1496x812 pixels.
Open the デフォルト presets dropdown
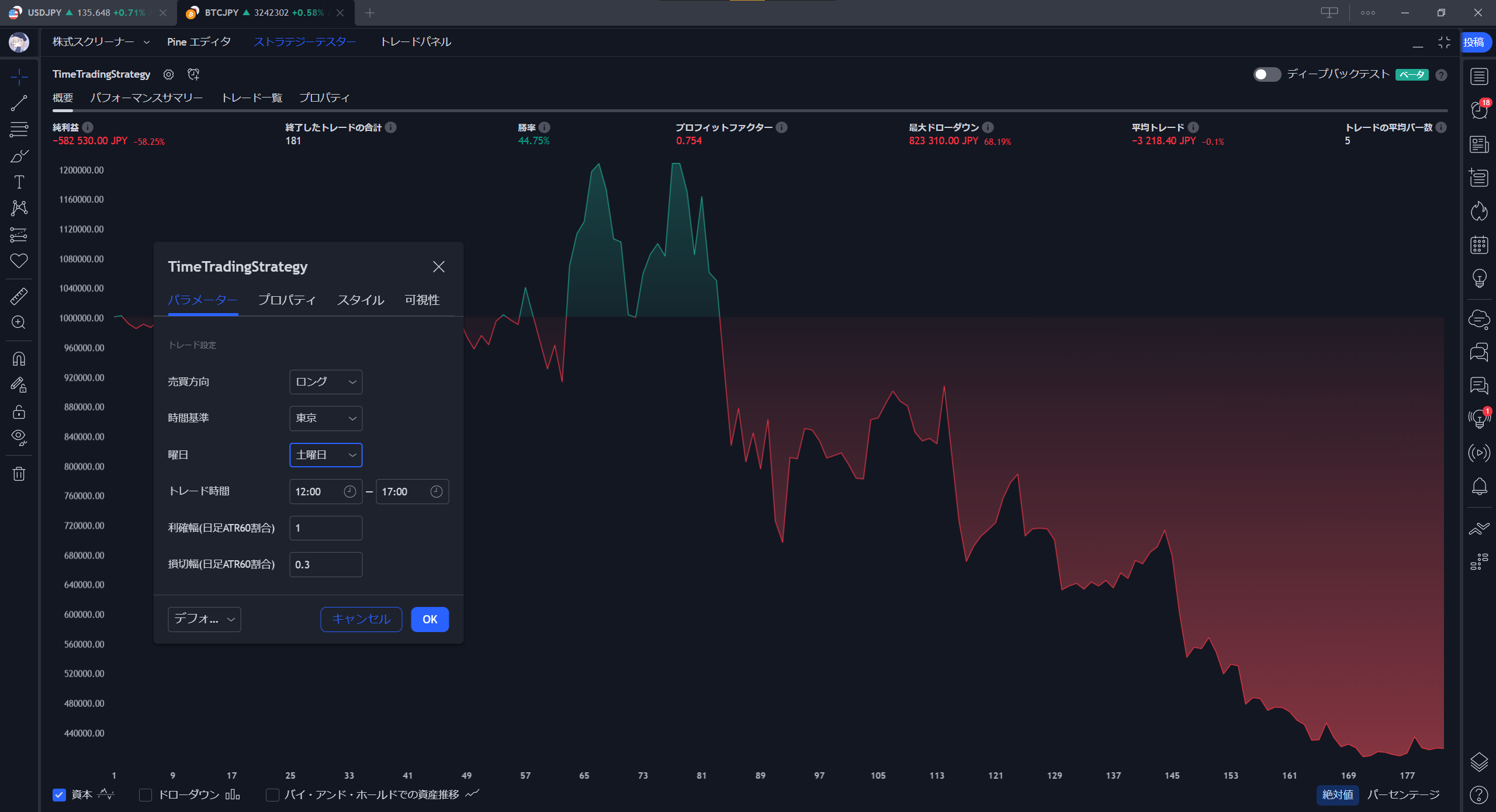click(204, 619)
